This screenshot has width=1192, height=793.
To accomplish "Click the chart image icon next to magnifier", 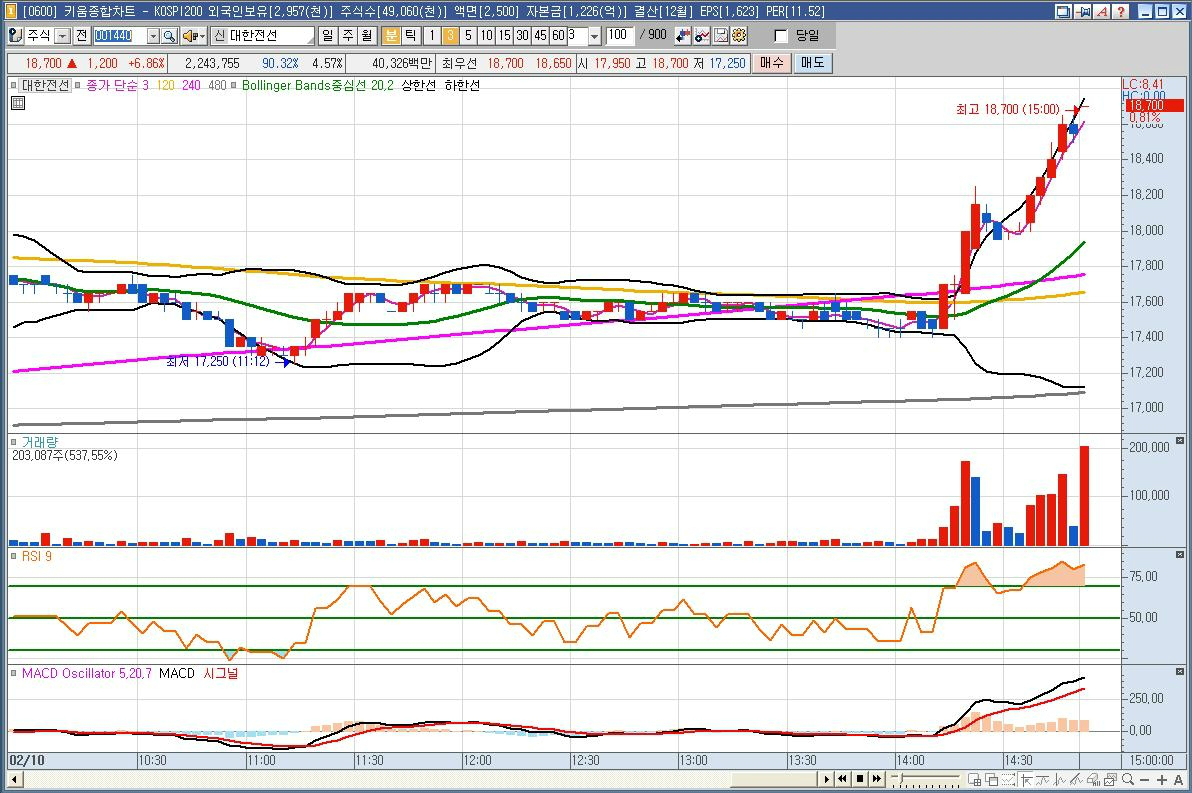I will [1110, 780].
